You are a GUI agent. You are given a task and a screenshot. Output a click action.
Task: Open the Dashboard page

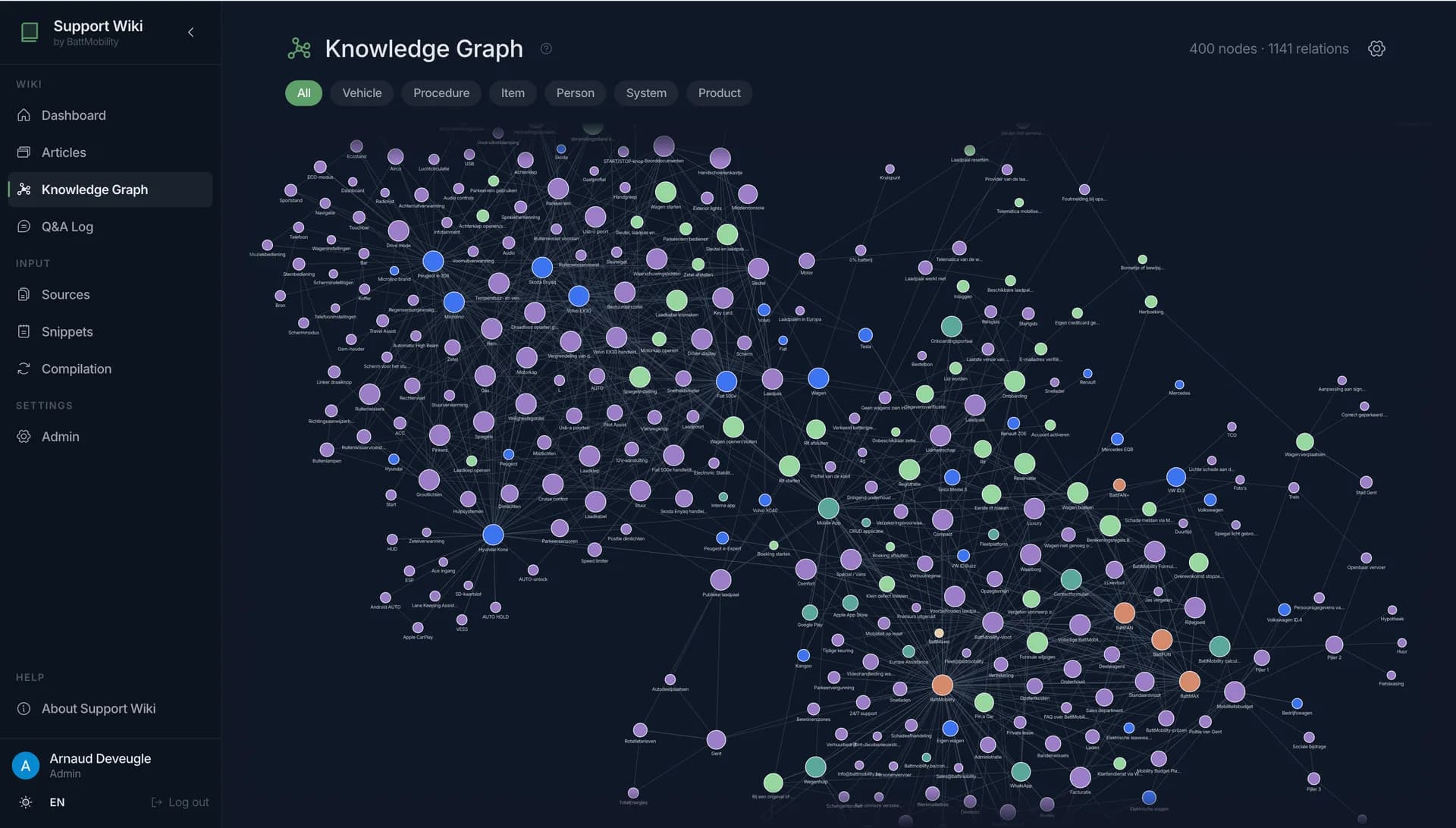pyautogui.click(x=111, y=115)
